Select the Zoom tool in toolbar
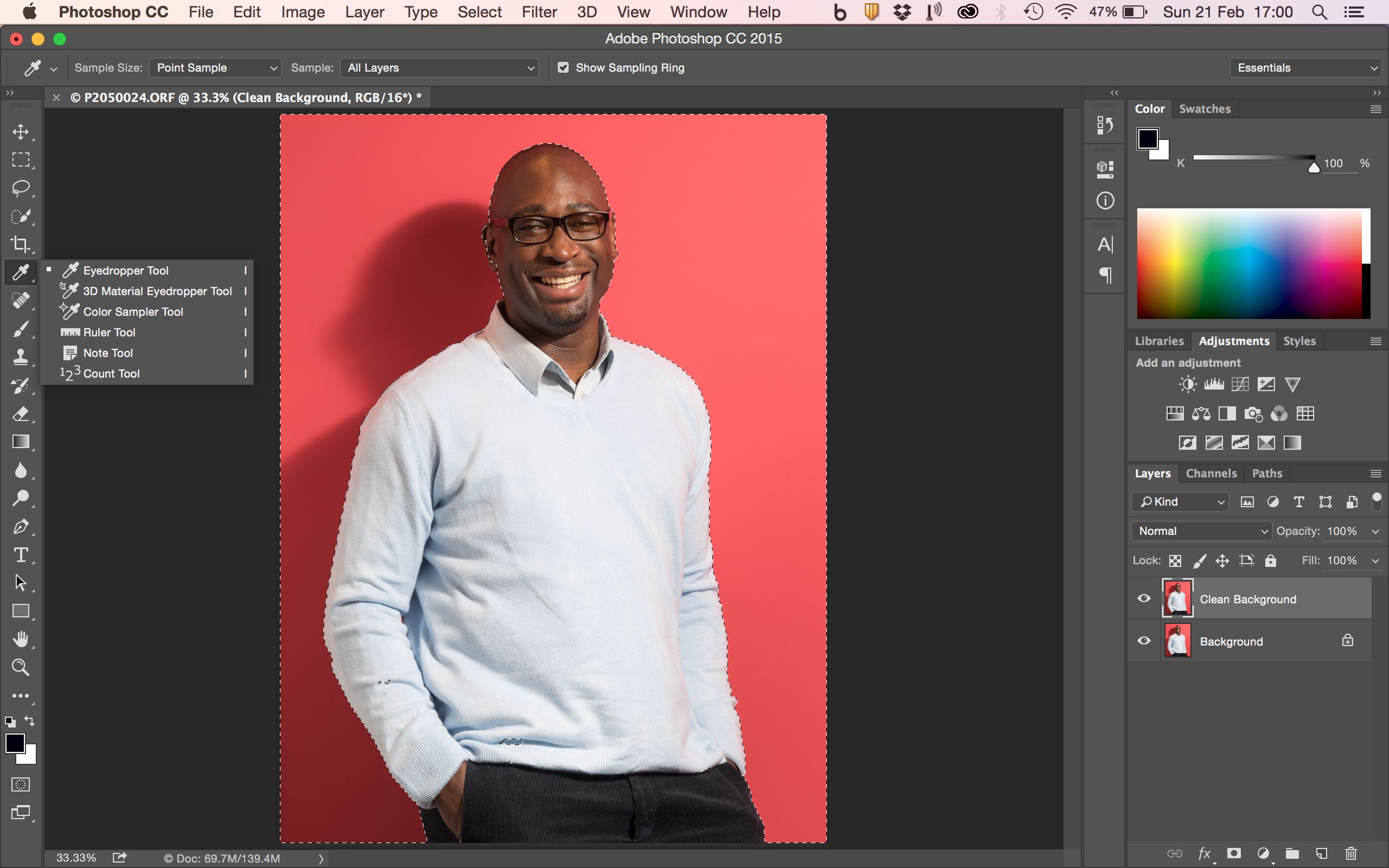Image resolution: width=1389 pixels, height=868 pixels. point(21,667)
